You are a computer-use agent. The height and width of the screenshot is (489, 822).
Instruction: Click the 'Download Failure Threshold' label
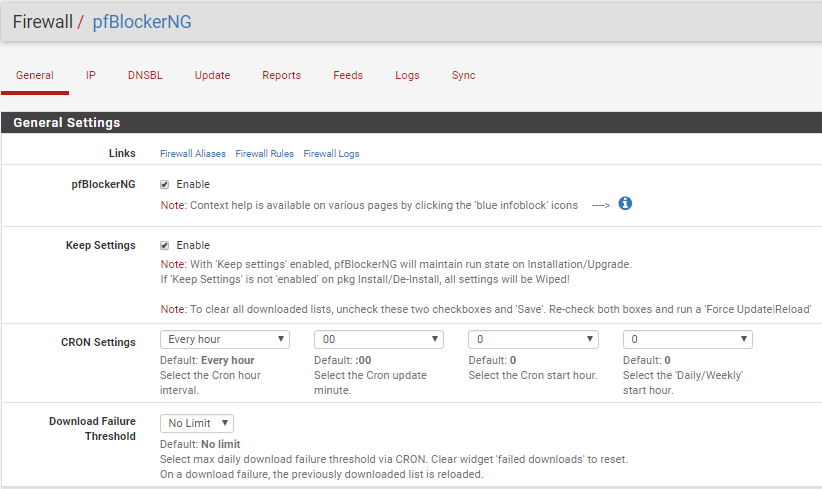tap(93, 429)
